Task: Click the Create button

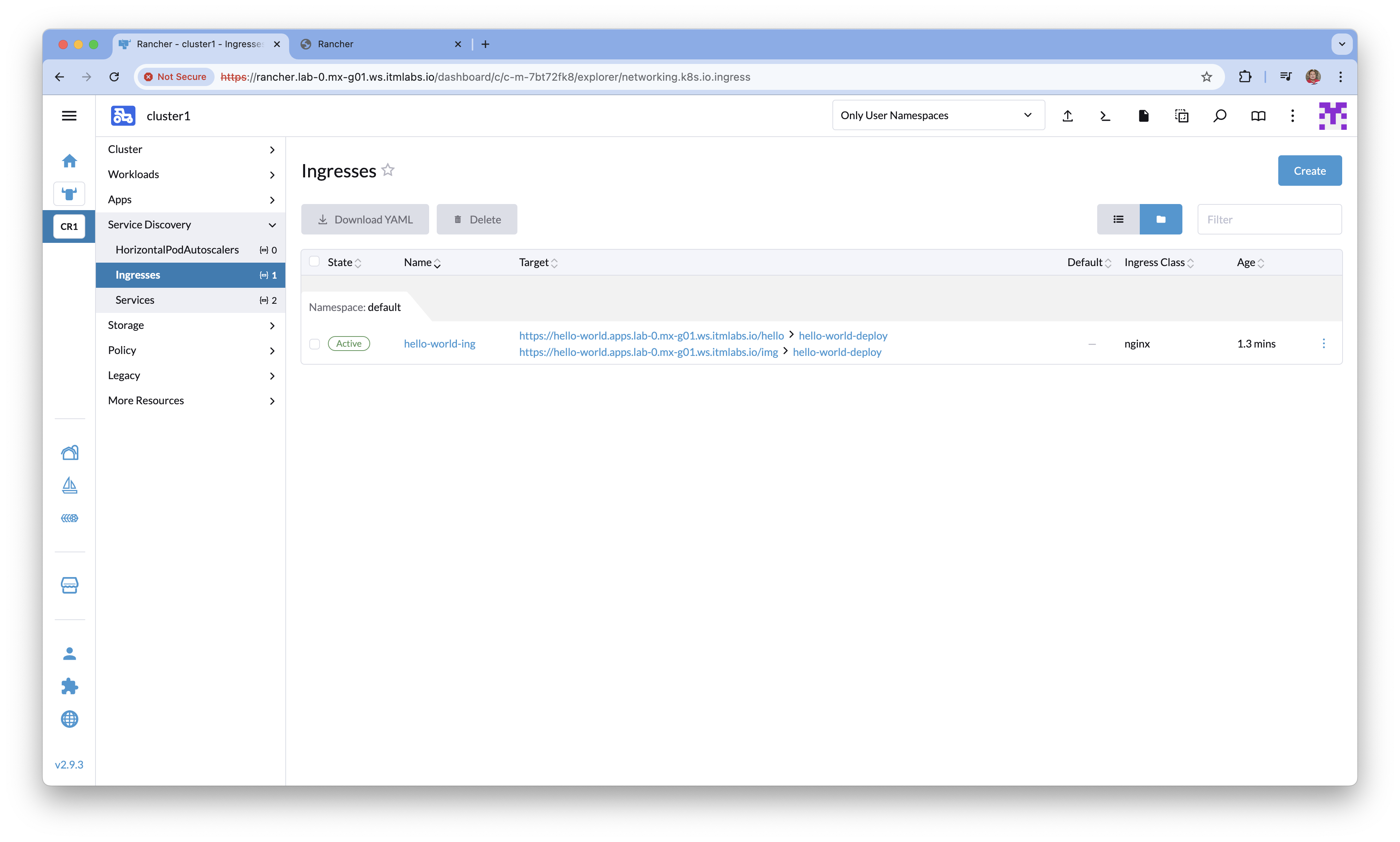Action: (1309, 171)
